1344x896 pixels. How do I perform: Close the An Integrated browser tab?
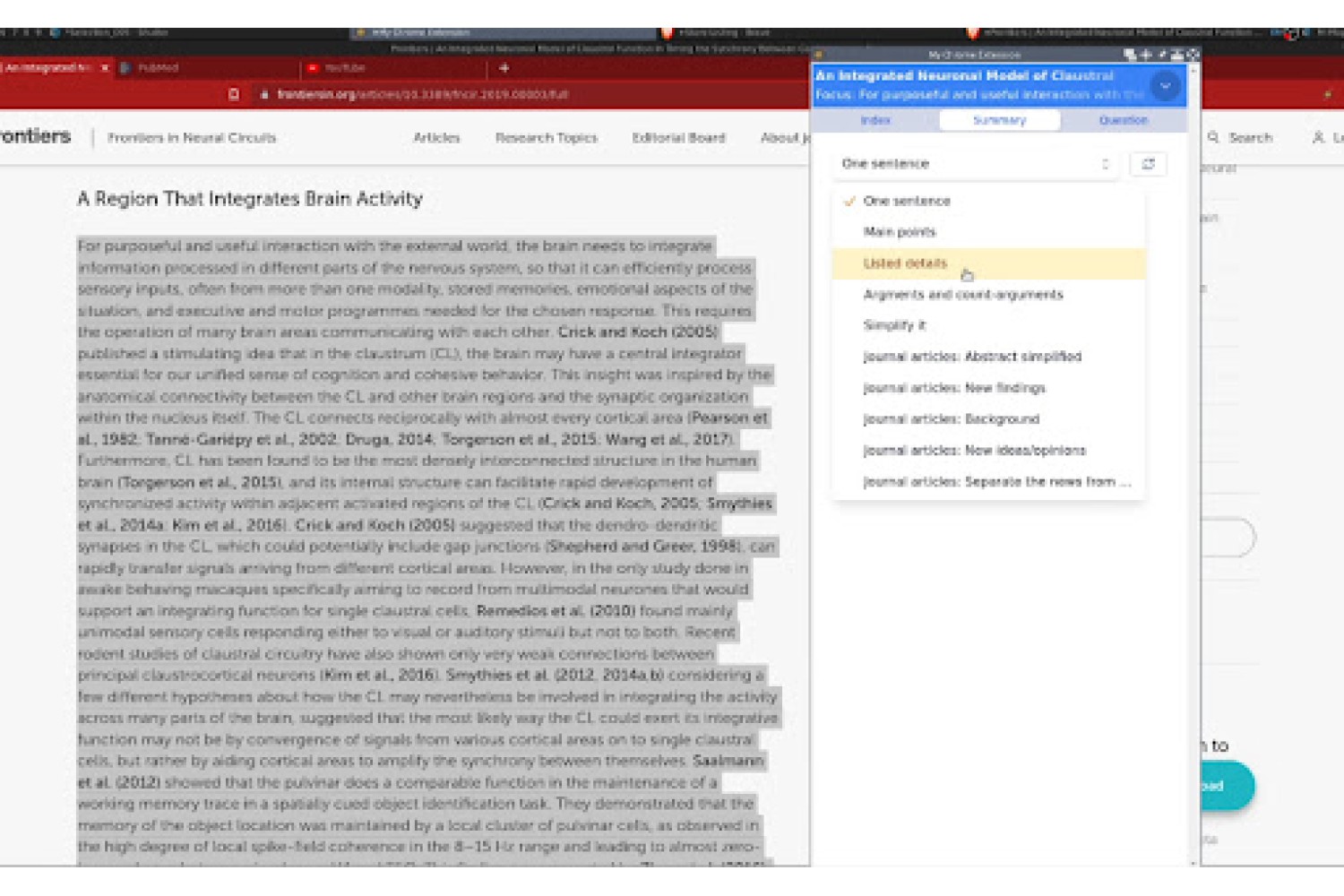point(105,68)
